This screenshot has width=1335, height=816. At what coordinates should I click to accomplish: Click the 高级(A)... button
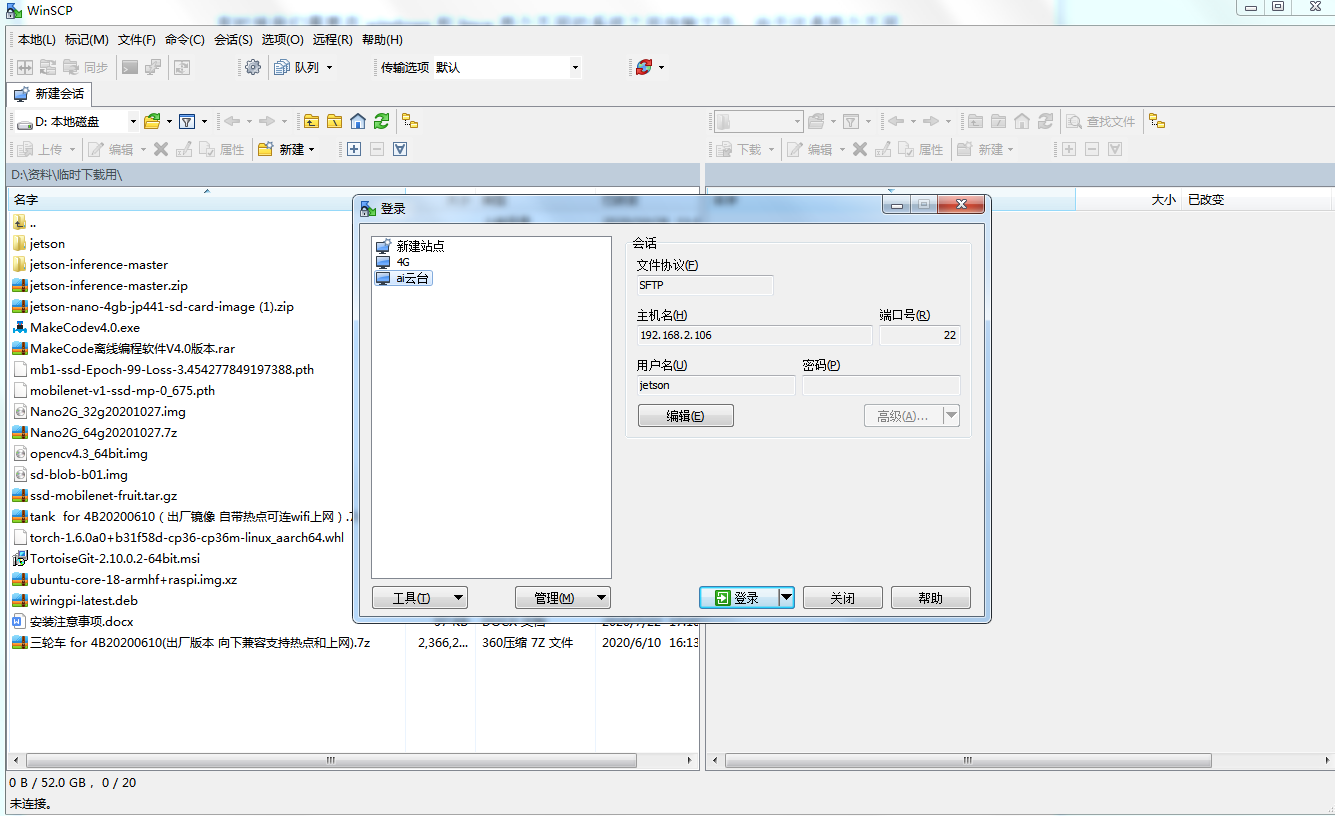[x=903, y=415]
